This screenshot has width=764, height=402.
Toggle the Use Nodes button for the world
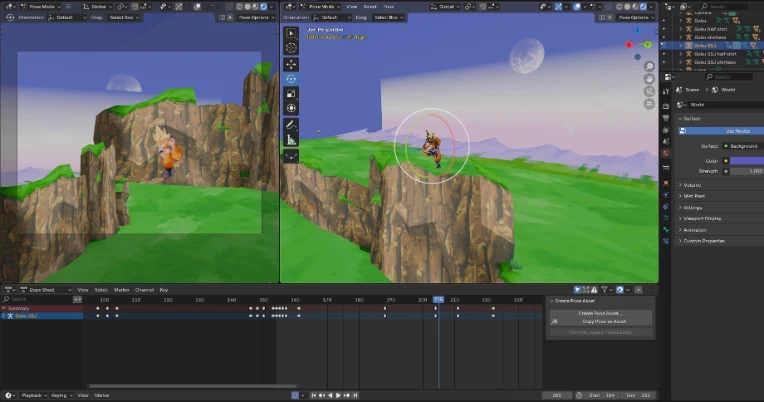click(x=721, y=131)
